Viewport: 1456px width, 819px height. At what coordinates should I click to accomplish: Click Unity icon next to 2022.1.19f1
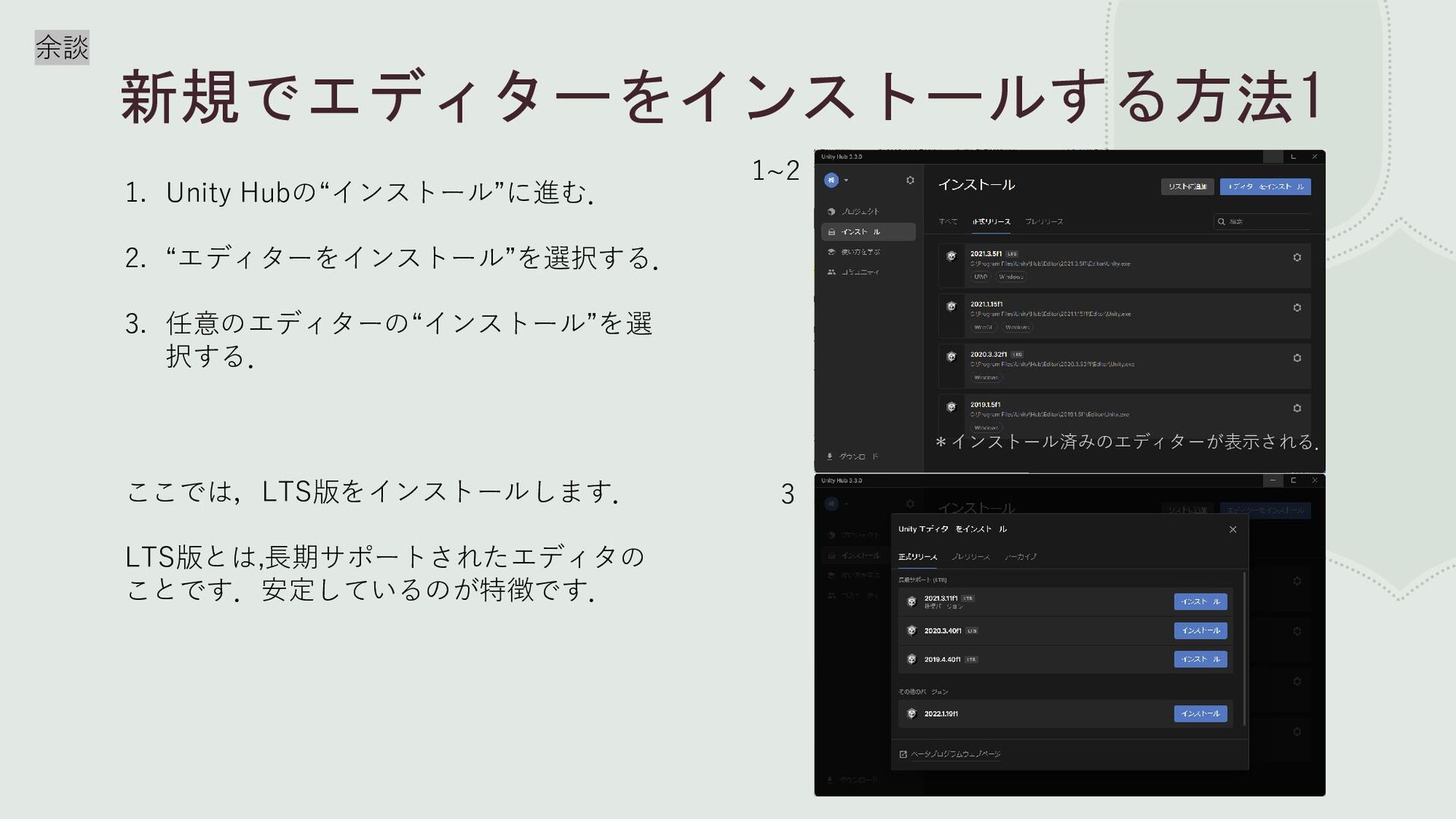coord(912,714)
